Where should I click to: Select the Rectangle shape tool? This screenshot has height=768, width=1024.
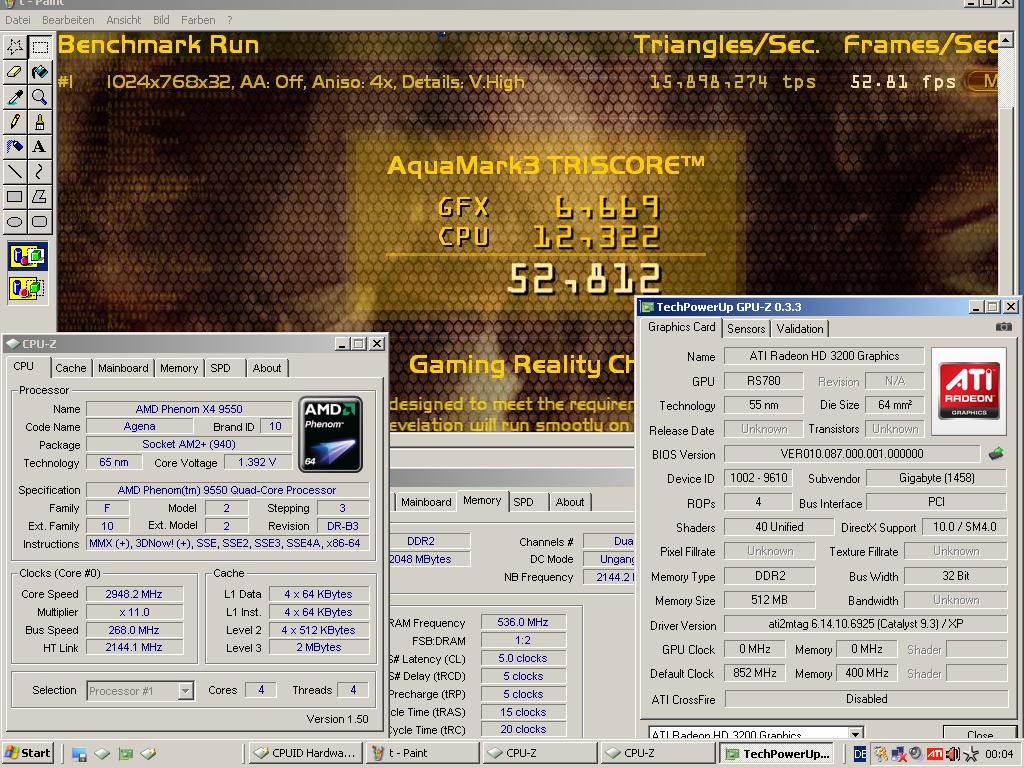[15, 196]
